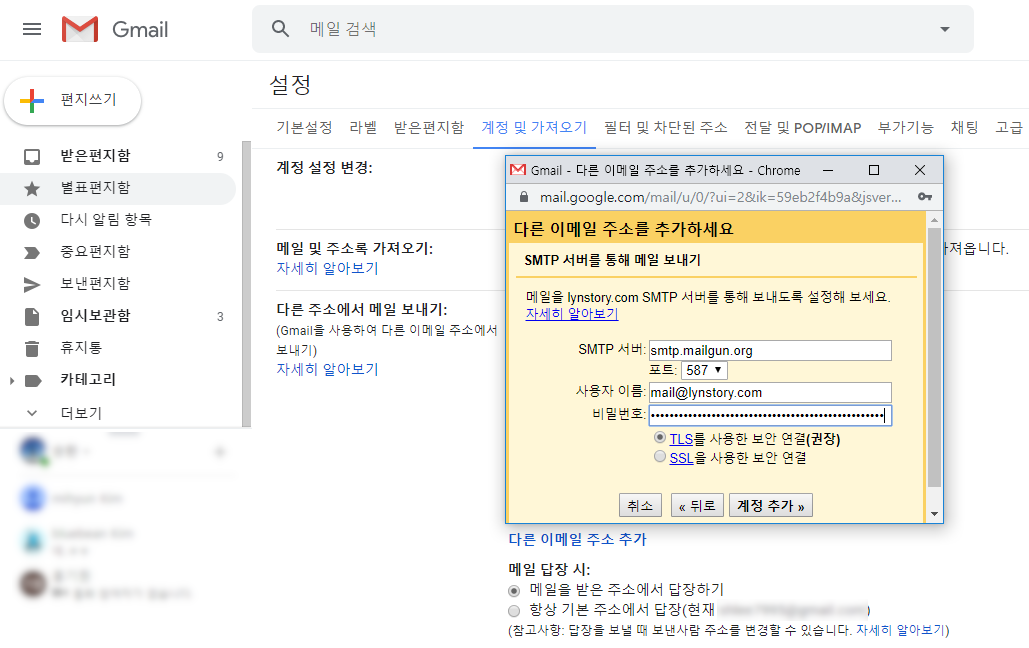This screenshot has width=1029, height=648.
Task: Expand 더보기 chevron in sidebar
Action: tap(32, 413)
